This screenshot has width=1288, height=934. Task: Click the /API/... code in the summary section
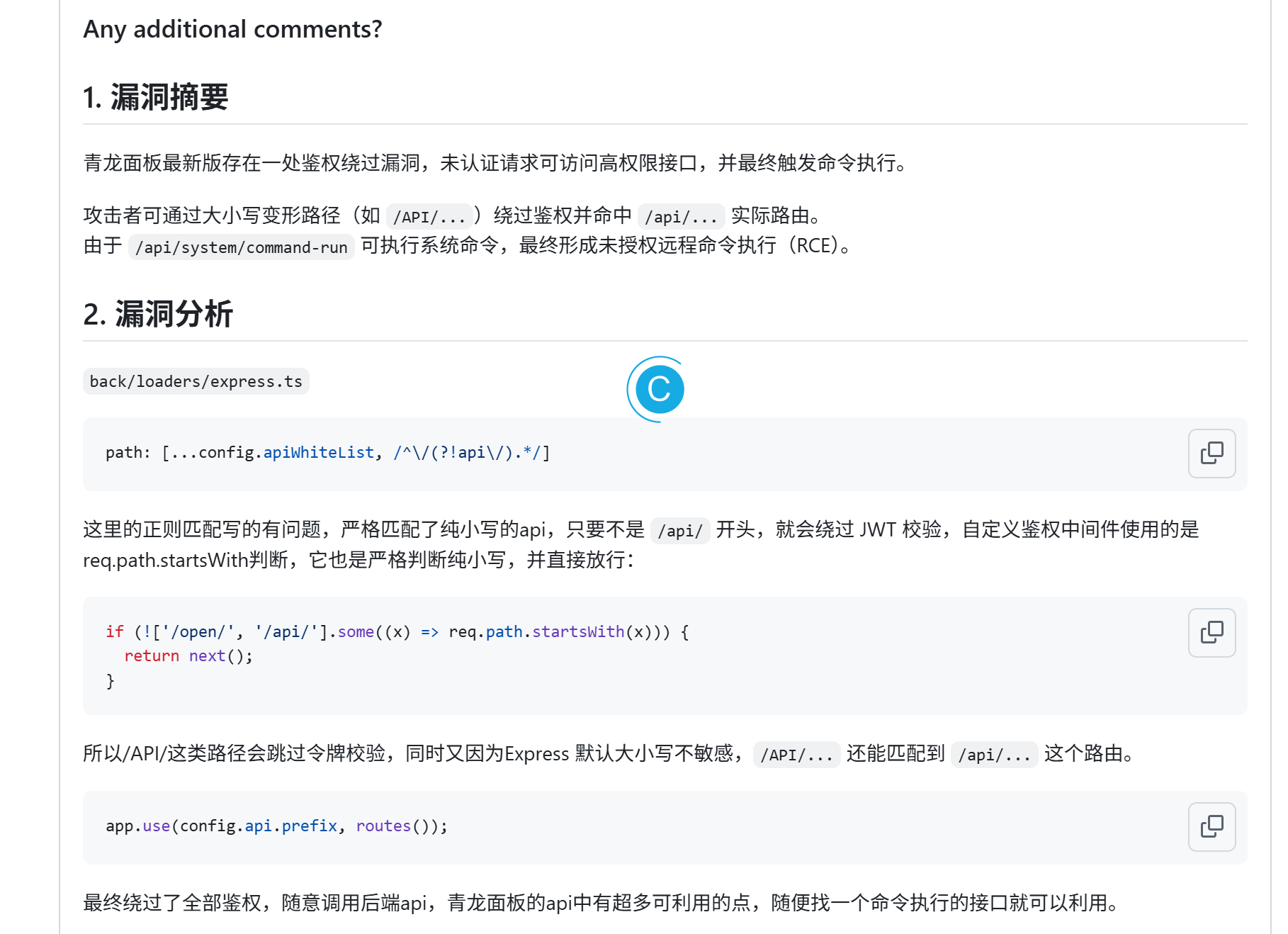(x=429, y=217)
